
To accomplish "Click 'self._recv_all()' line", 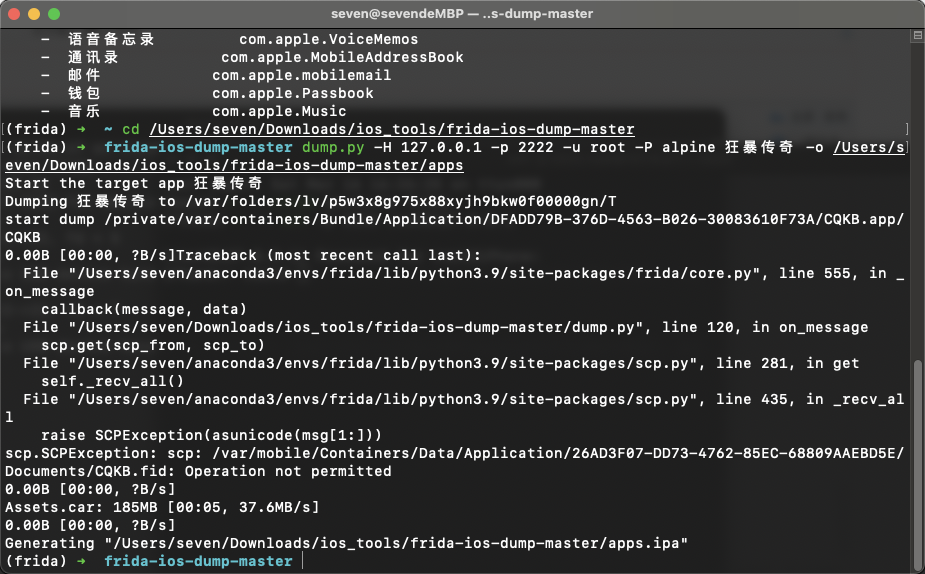I will tap(112, 381).
